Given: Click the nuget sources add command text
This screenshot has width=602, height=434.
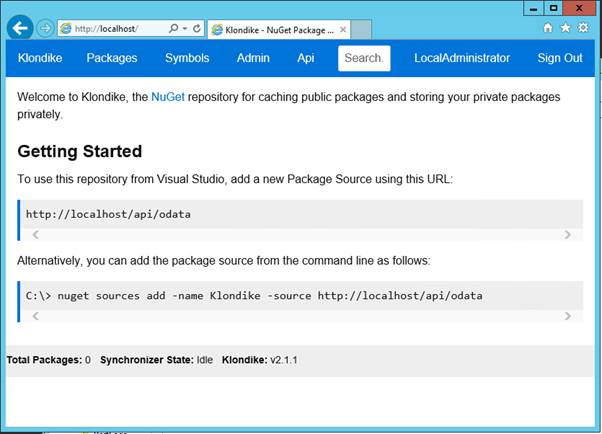Looking at the screenshot, I should (254, 296).
